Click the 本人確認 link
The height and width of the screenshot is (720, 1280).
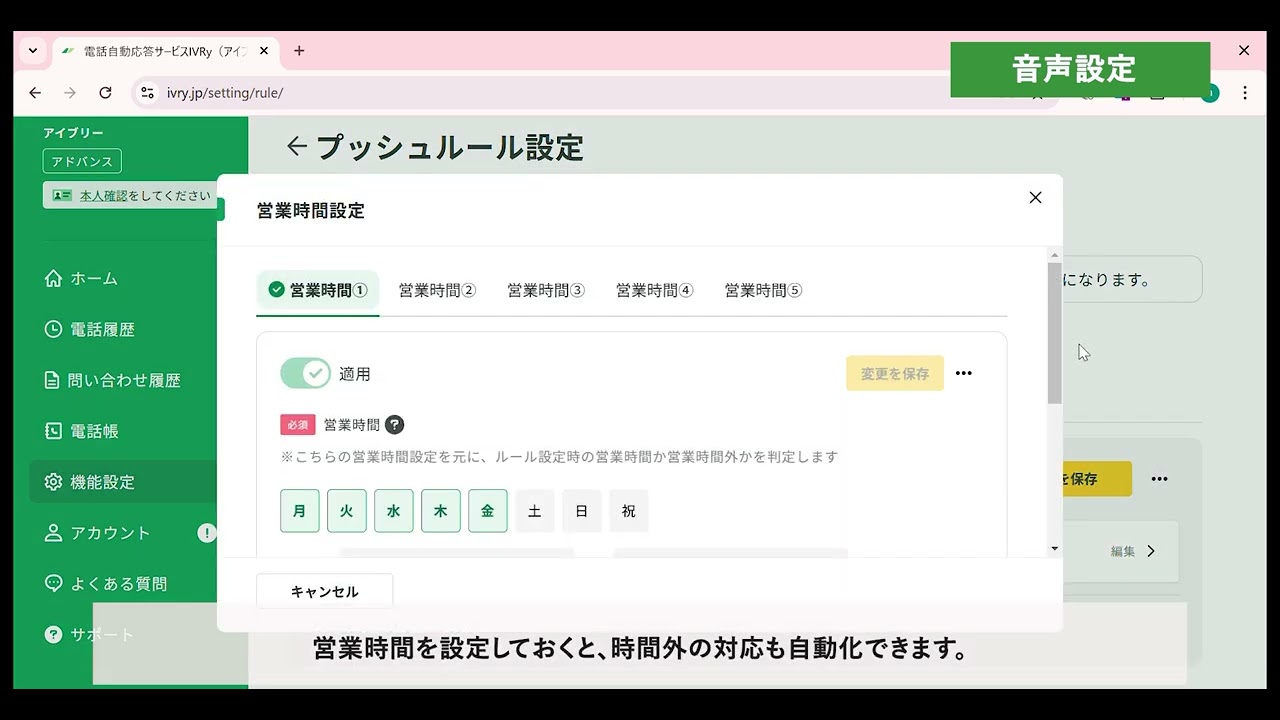[103, 196]
